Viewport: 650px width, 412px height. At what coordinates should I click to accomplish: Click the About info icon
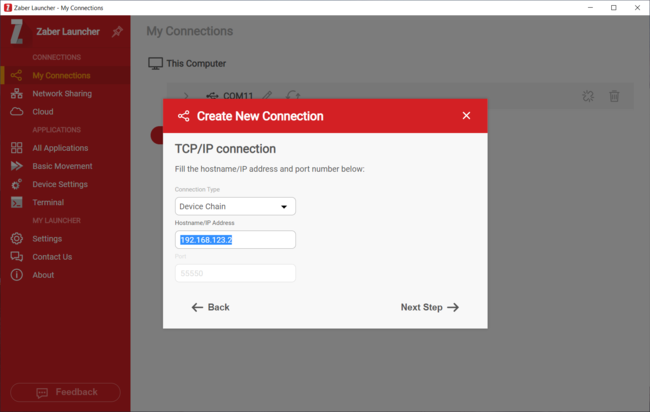pos(17,275)
